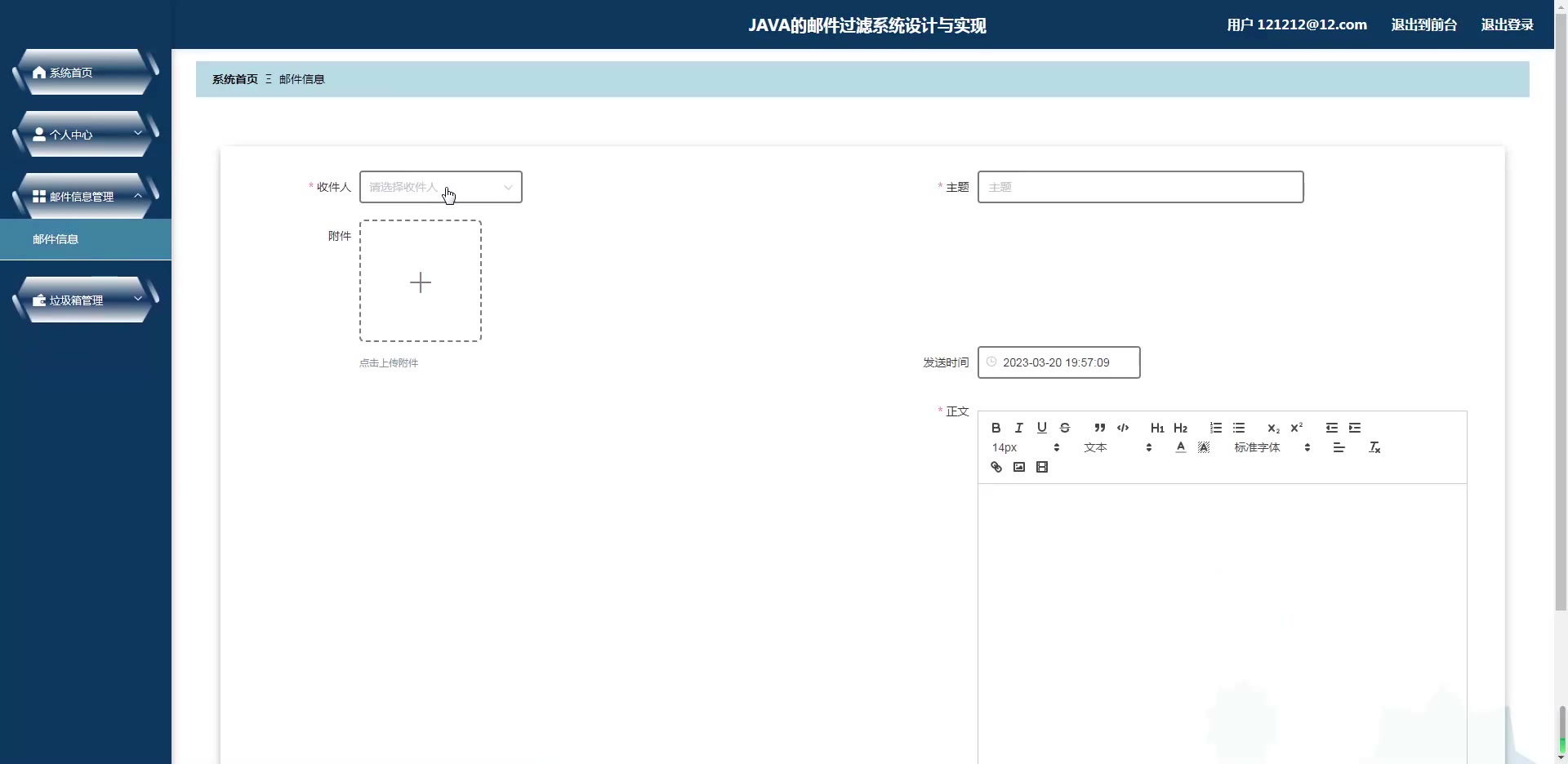Apply superscript formatting
This screenshot has width=1568, height=764.
(x=1296, y=428)
